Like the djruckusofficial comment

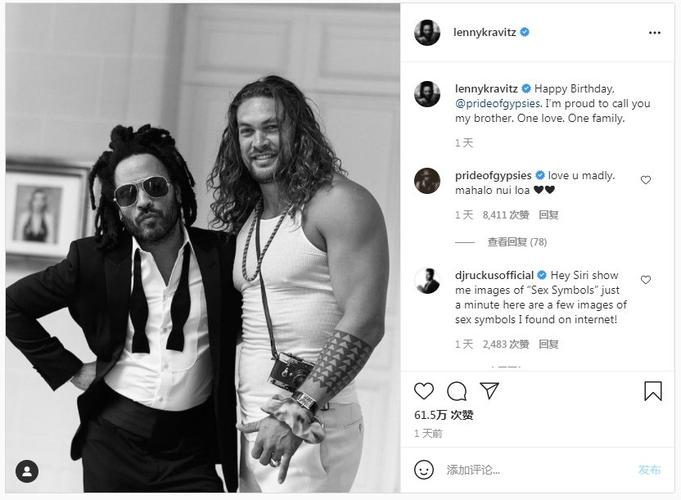pos(646,280)
